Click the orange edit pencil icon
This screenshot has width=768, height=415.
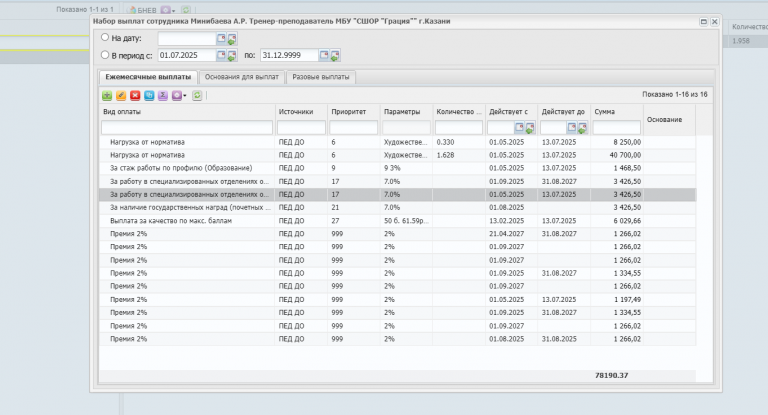(x=121, y=96)
